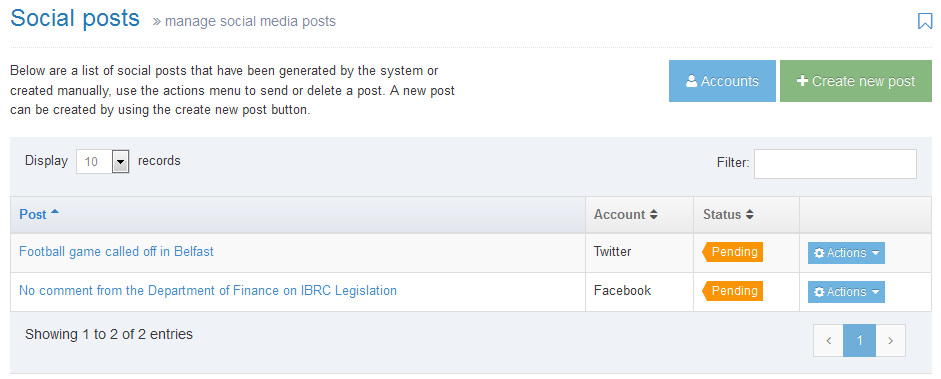Open the Football game called off in Belfast post
The height and width of the screenshot is (379, 941).
(116, 252)
